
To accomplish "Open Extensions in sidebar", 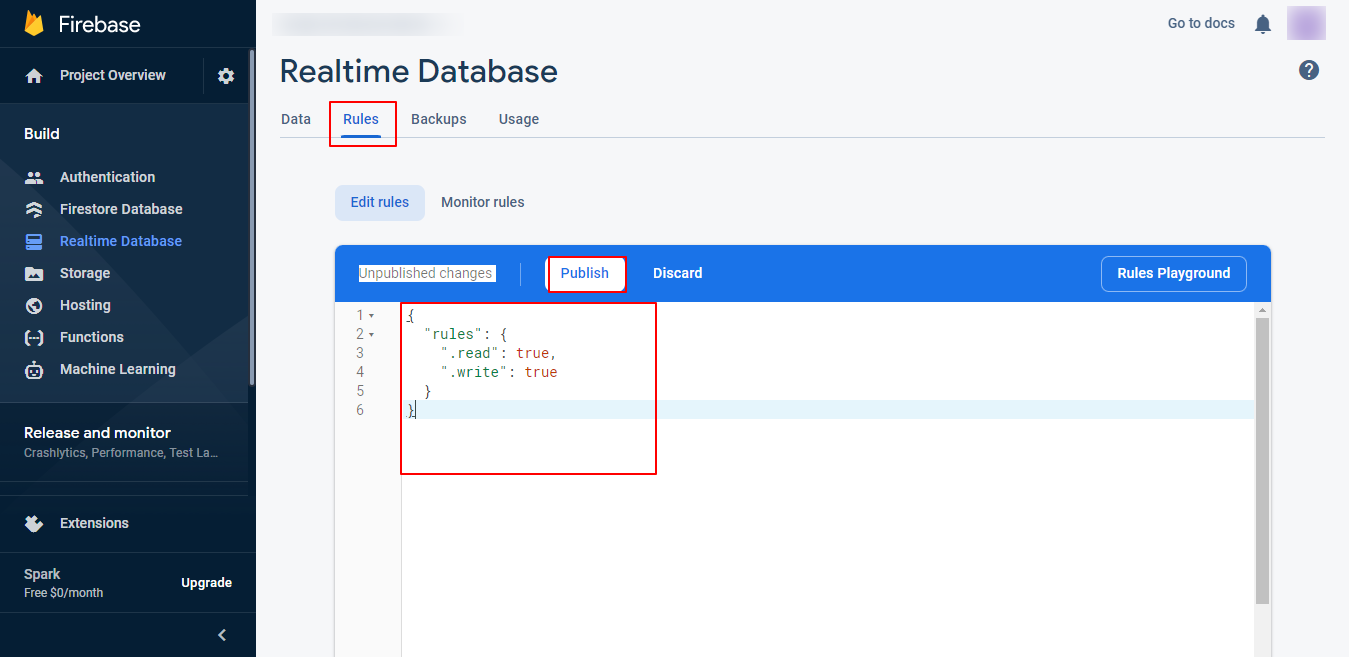I will 94,523.
